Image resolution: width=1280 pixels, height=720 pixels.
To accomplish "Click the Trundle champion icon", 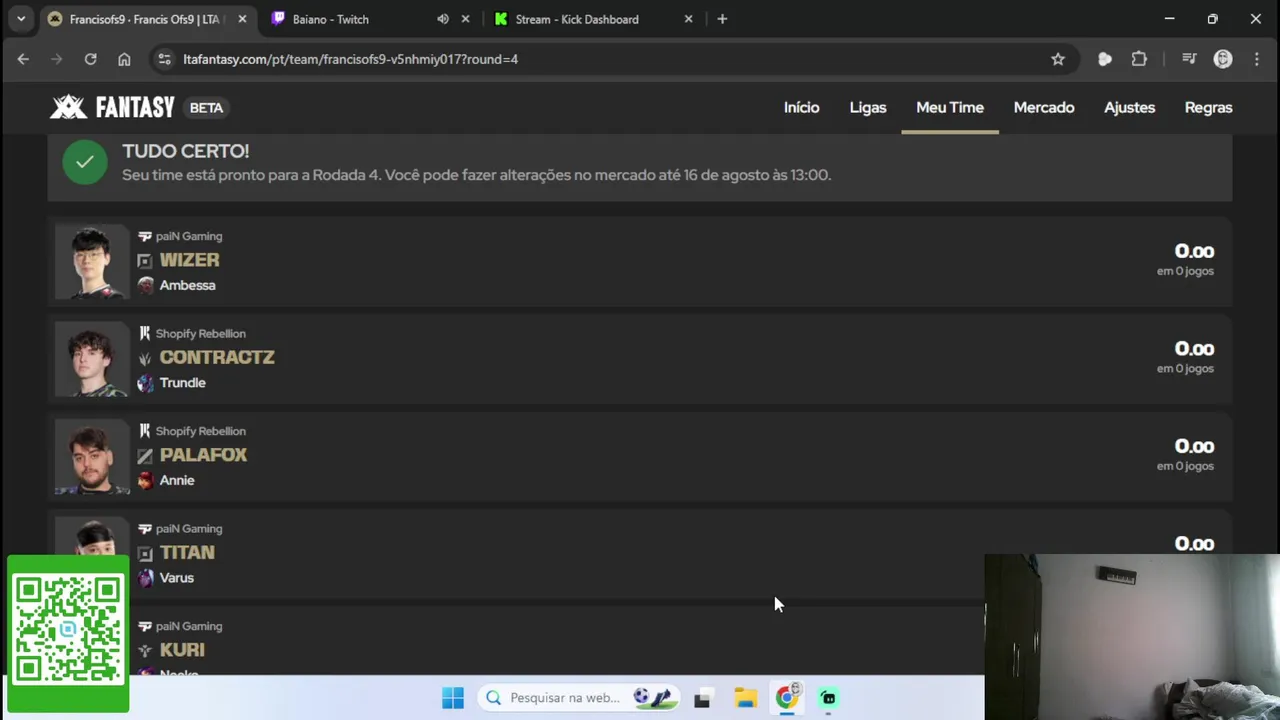I will [146, 383].
